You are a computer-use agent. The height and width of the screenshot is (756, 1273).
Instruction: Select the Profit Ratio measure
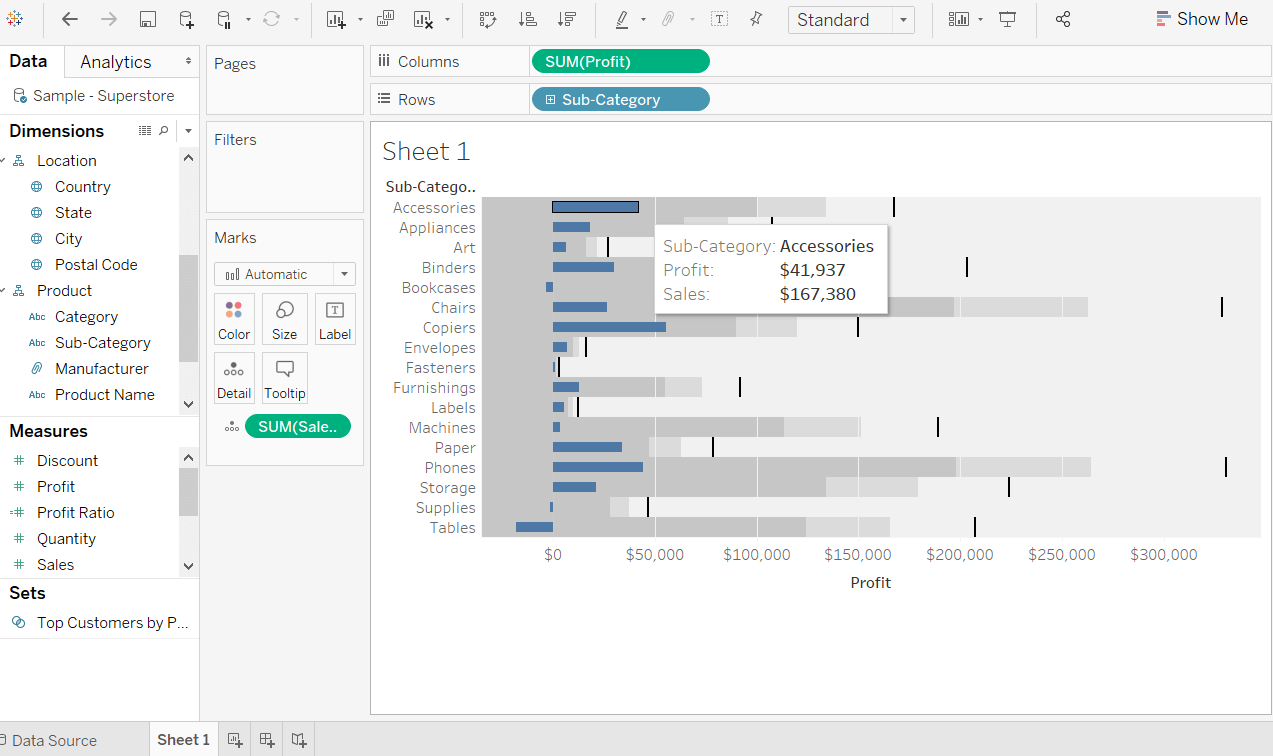pyautogui.click(x=76, y=513)
